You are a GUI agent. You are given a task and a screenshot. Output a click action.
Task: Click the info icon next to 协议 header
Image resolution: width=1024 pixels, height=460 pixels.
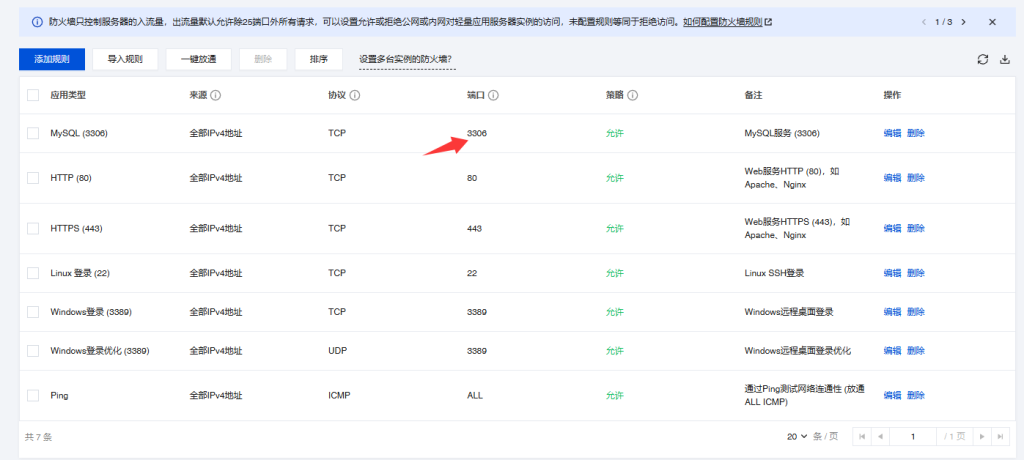tap(355, 96)
